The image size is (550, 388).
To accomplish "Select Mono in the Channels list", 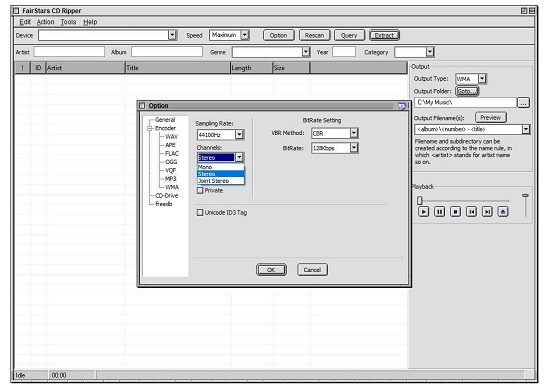I will click(x=221, y=167).
